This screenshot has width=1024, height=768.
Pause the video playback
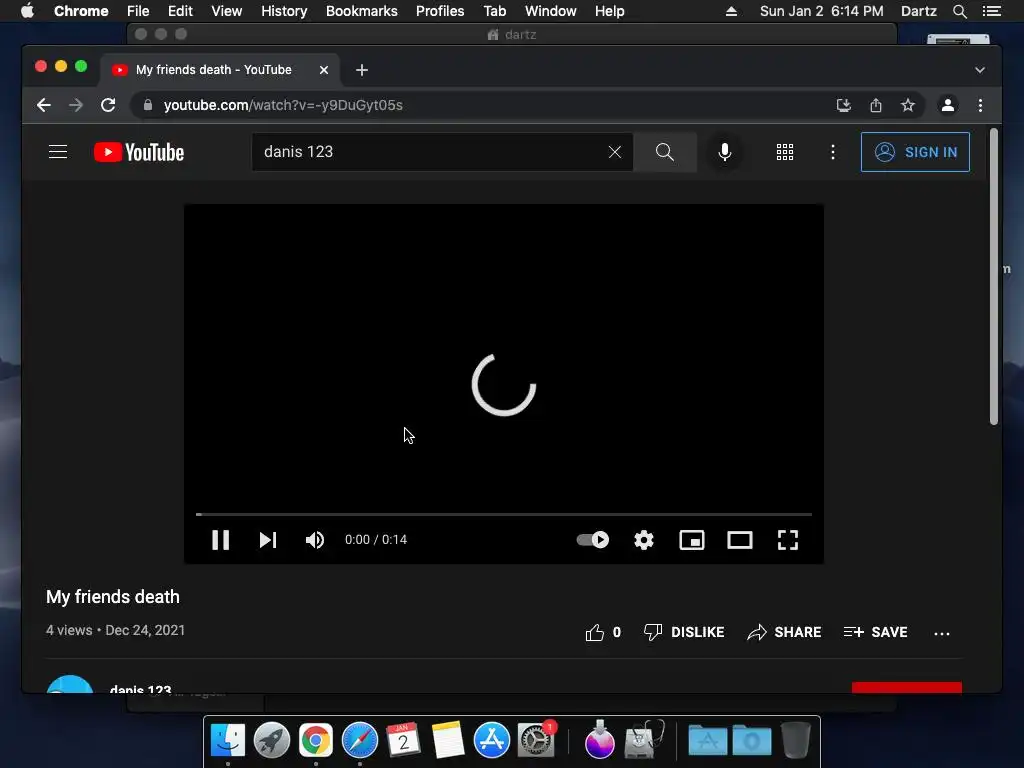coord(221,540)
